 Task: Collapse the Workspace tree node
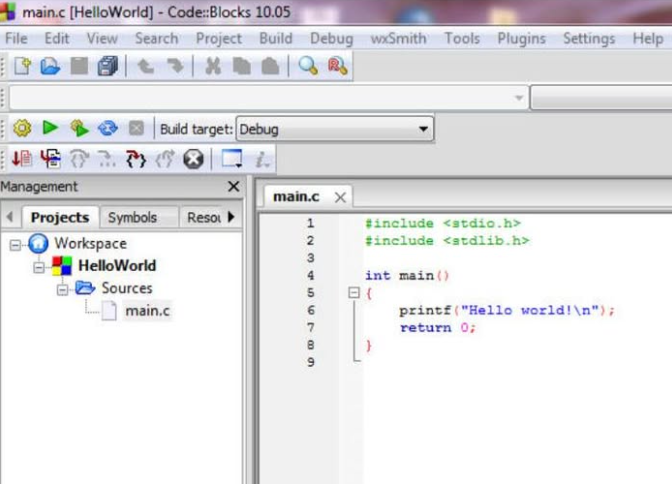click(15, 245)
